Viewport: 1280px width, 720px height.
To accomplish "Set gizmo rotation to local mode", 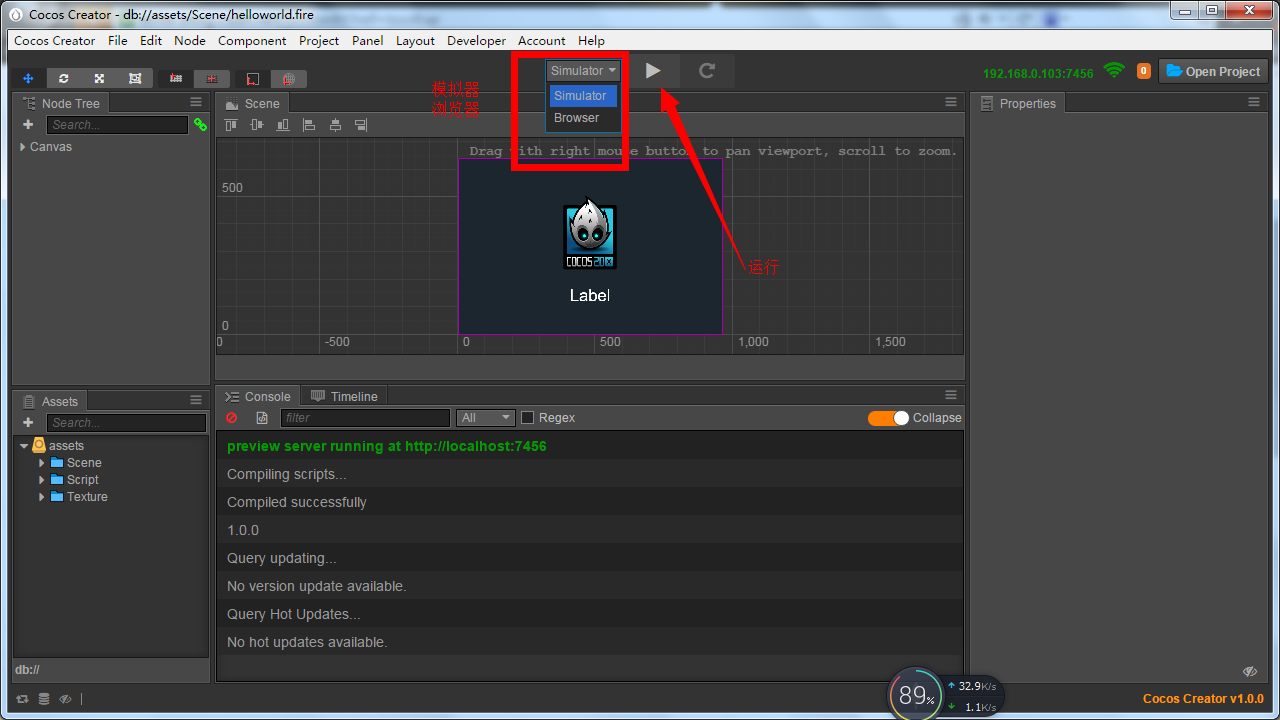I will [x=253, y=78].
